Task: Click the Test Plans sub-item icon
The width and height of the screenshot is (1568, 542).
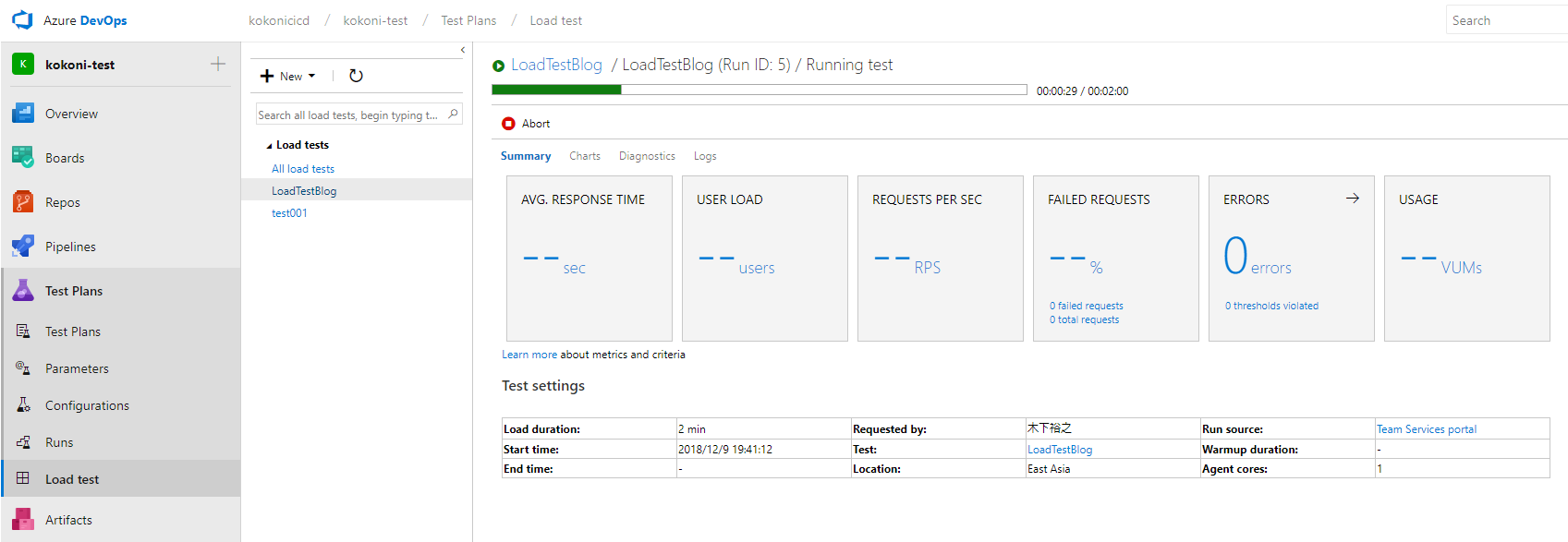Action: pos(23,331)
